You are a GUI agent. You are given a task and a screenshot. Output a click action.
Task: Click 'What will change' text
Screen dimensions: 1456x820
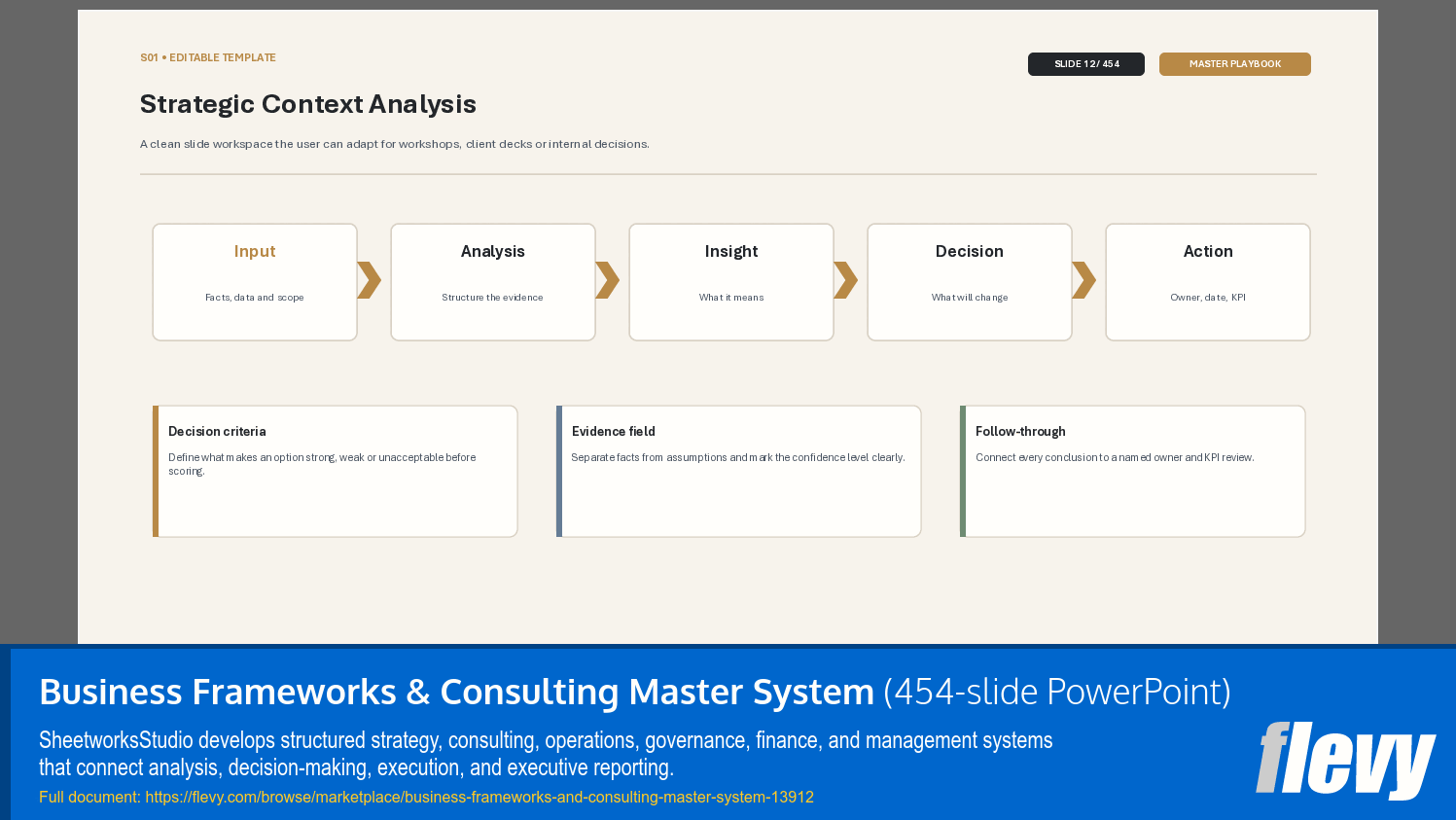[970, 298]
